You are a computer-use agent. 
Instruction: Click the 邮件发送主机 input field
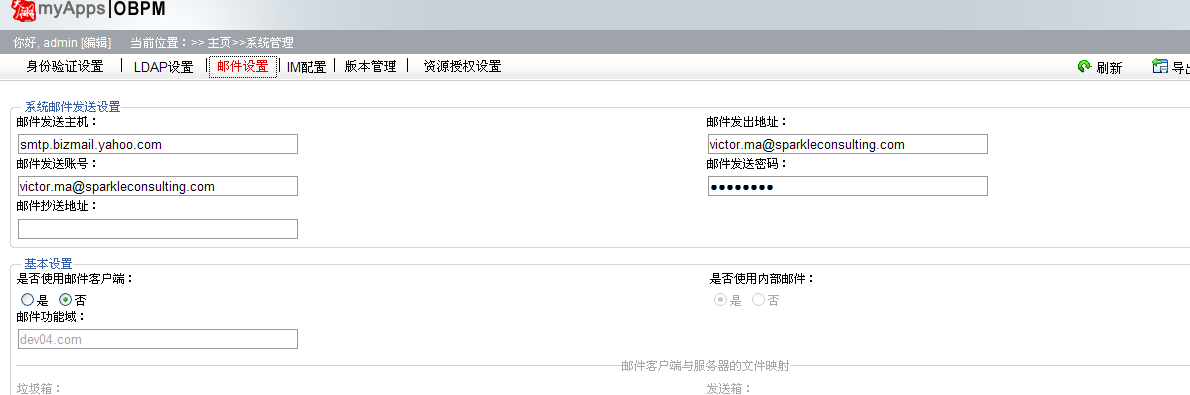(x=158, y=144)
